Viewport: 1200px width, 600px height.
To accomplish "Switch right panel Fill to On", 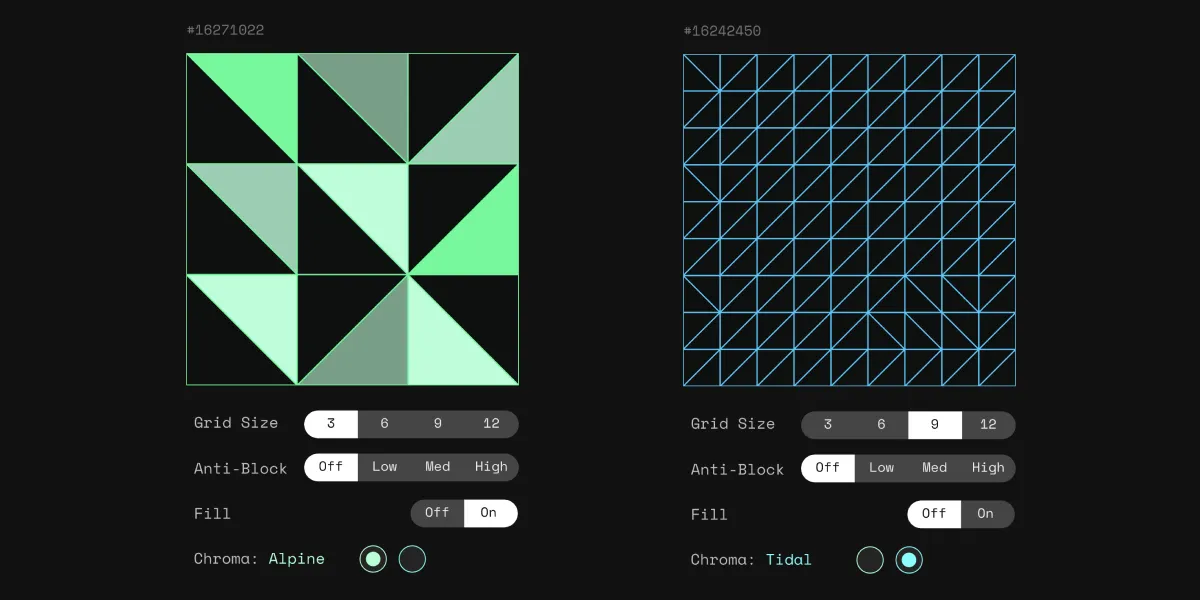I will 988,514.
